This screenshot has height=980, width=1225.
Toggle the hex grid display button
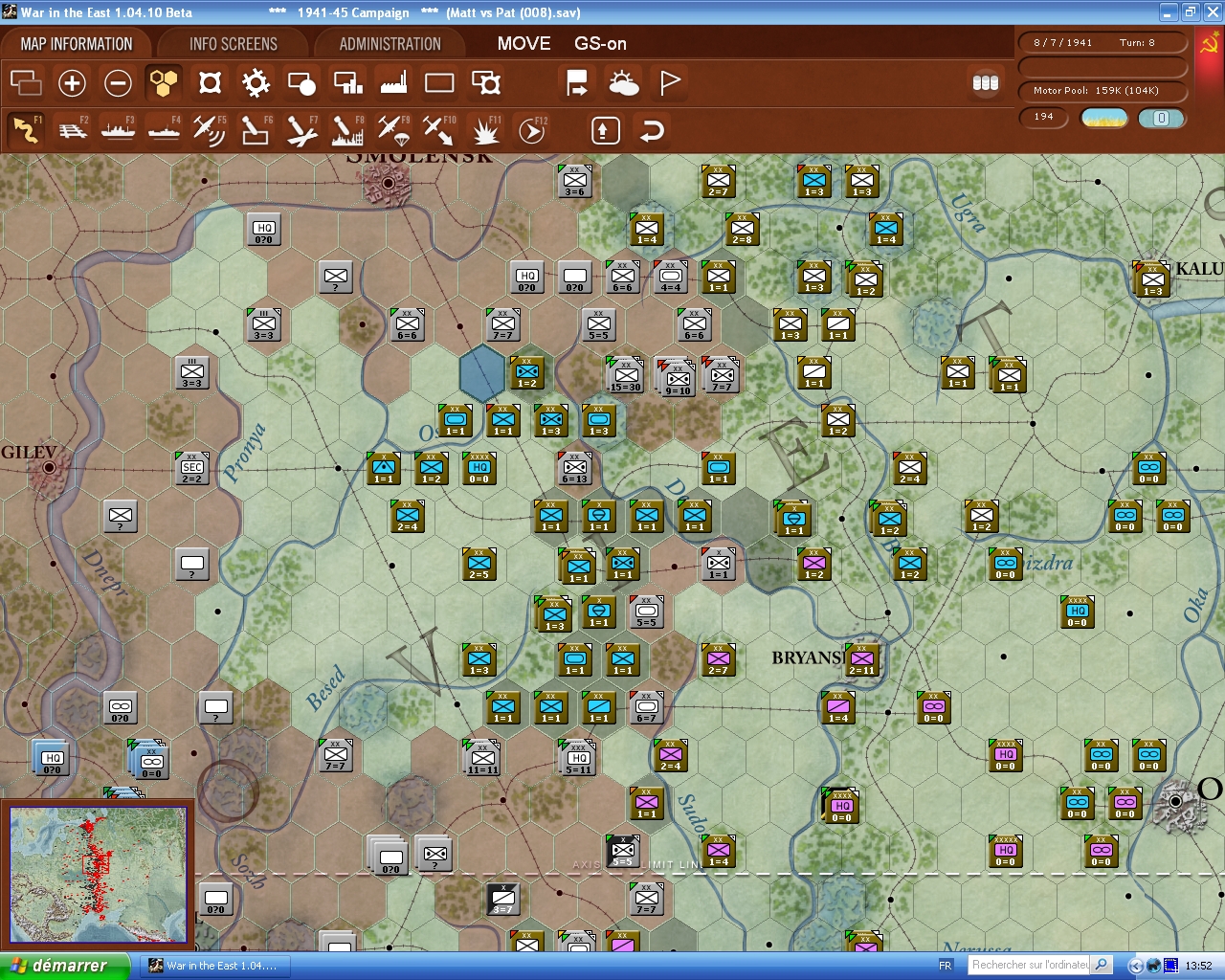(164, 83)
